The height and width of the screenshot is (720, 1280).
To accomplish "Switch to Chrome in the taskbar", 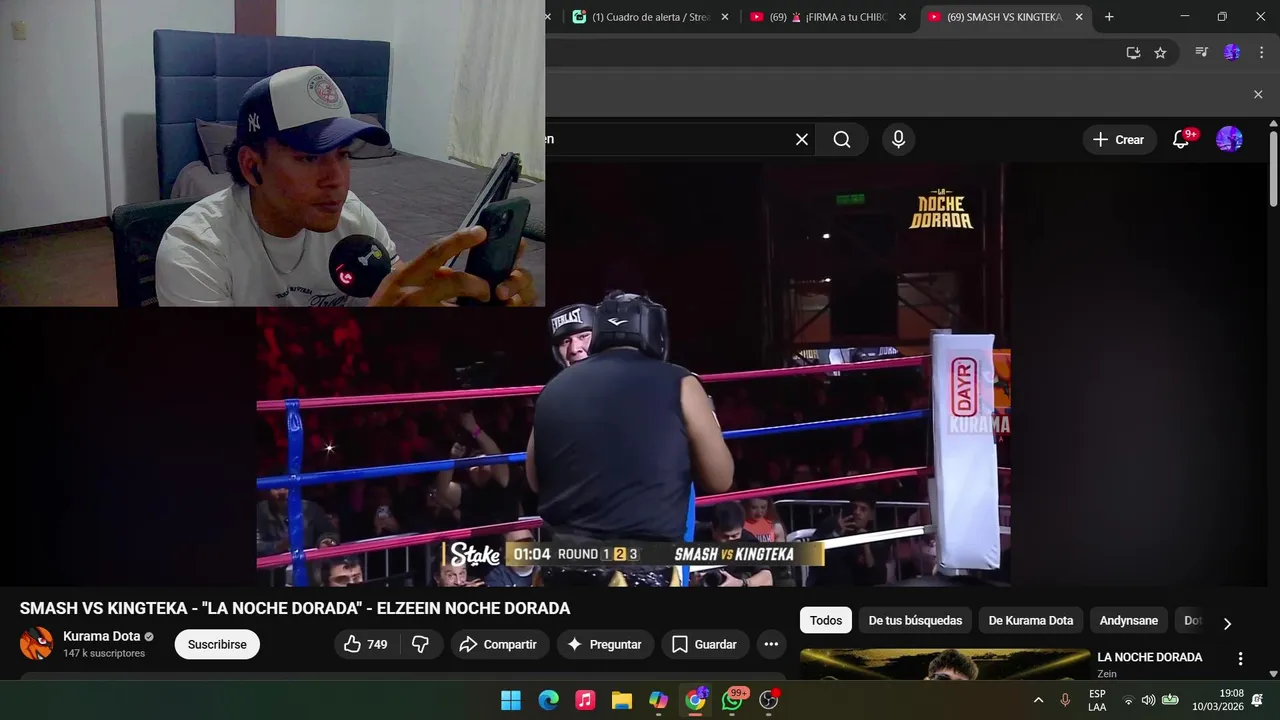I will (696, 700).
